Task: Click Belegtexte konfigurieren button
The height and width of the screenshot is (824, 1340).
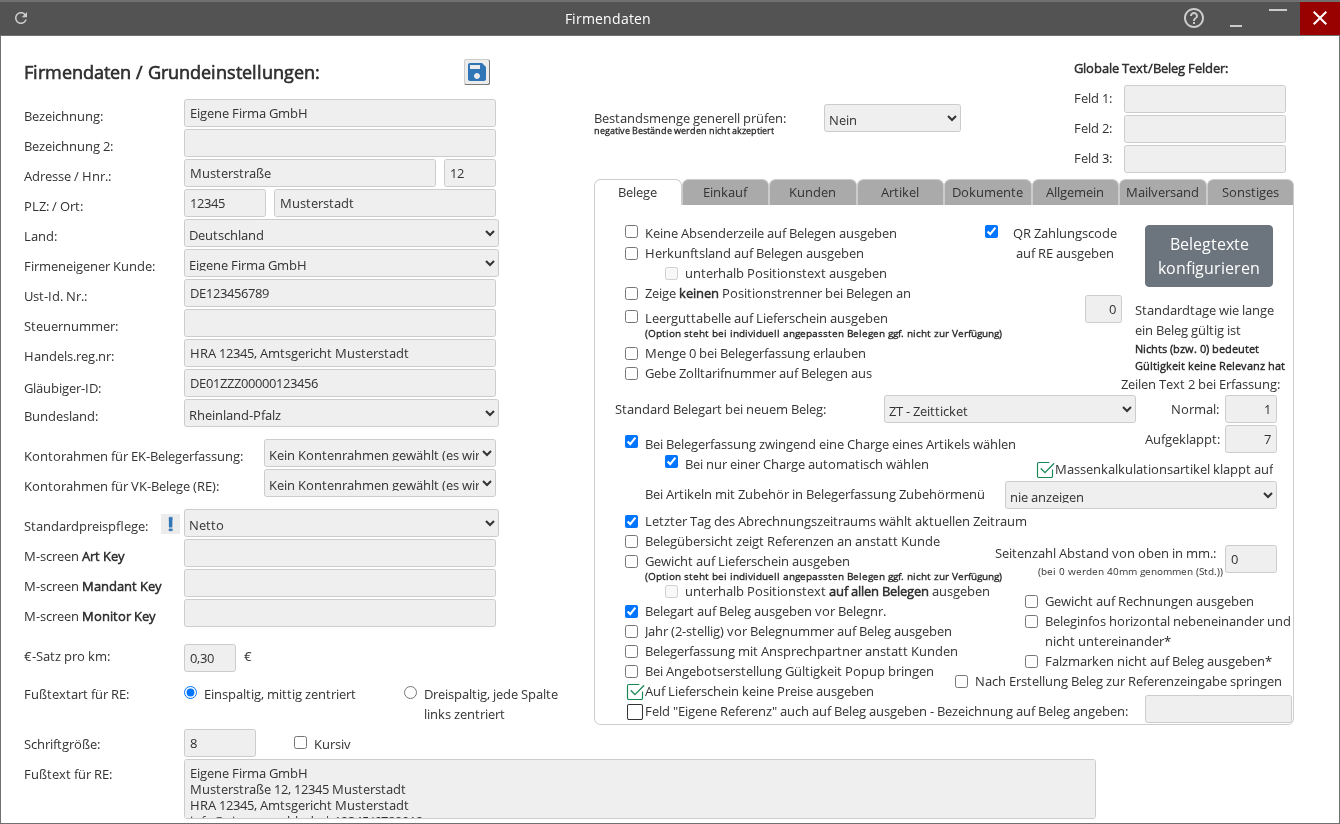Action: point(1208,256)
